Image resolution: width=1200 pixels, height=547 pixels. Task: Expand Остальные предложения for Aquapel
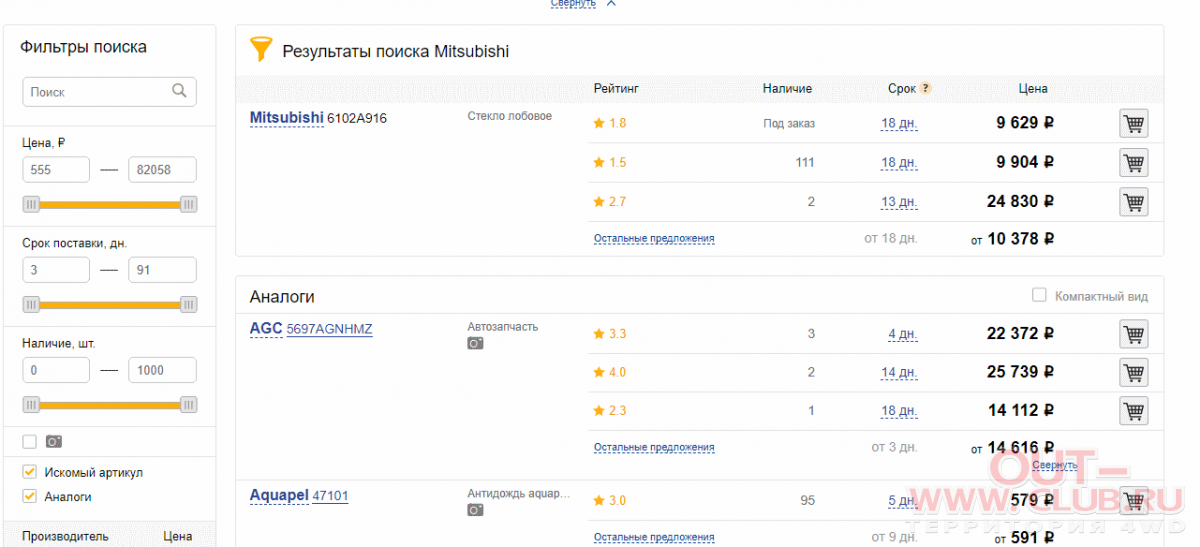click(x=654, y=537)
